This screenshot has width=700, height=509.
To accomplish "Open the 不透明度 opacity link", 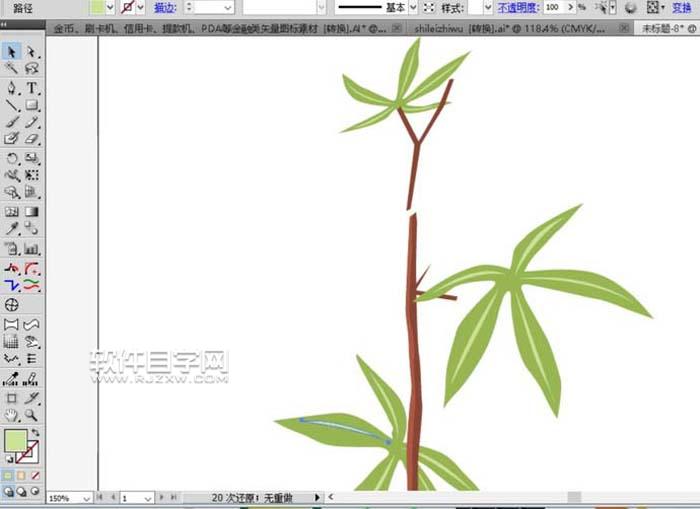I will click(x=516, y=7).
